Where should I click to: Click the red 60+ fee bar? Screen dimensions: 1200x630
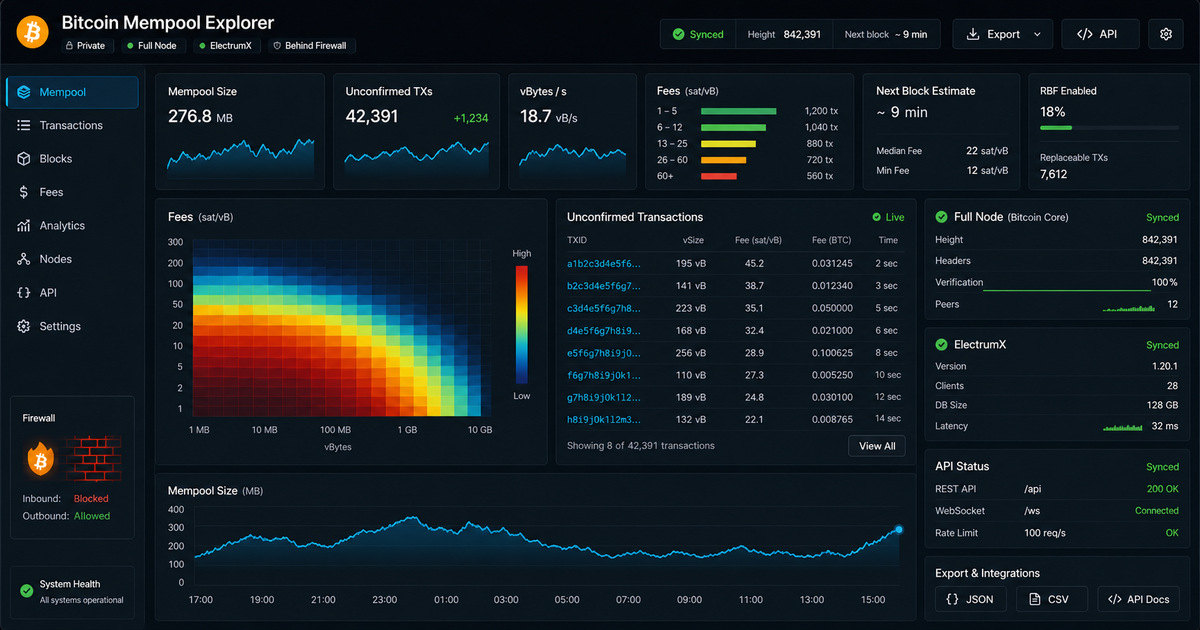(719, 176)
